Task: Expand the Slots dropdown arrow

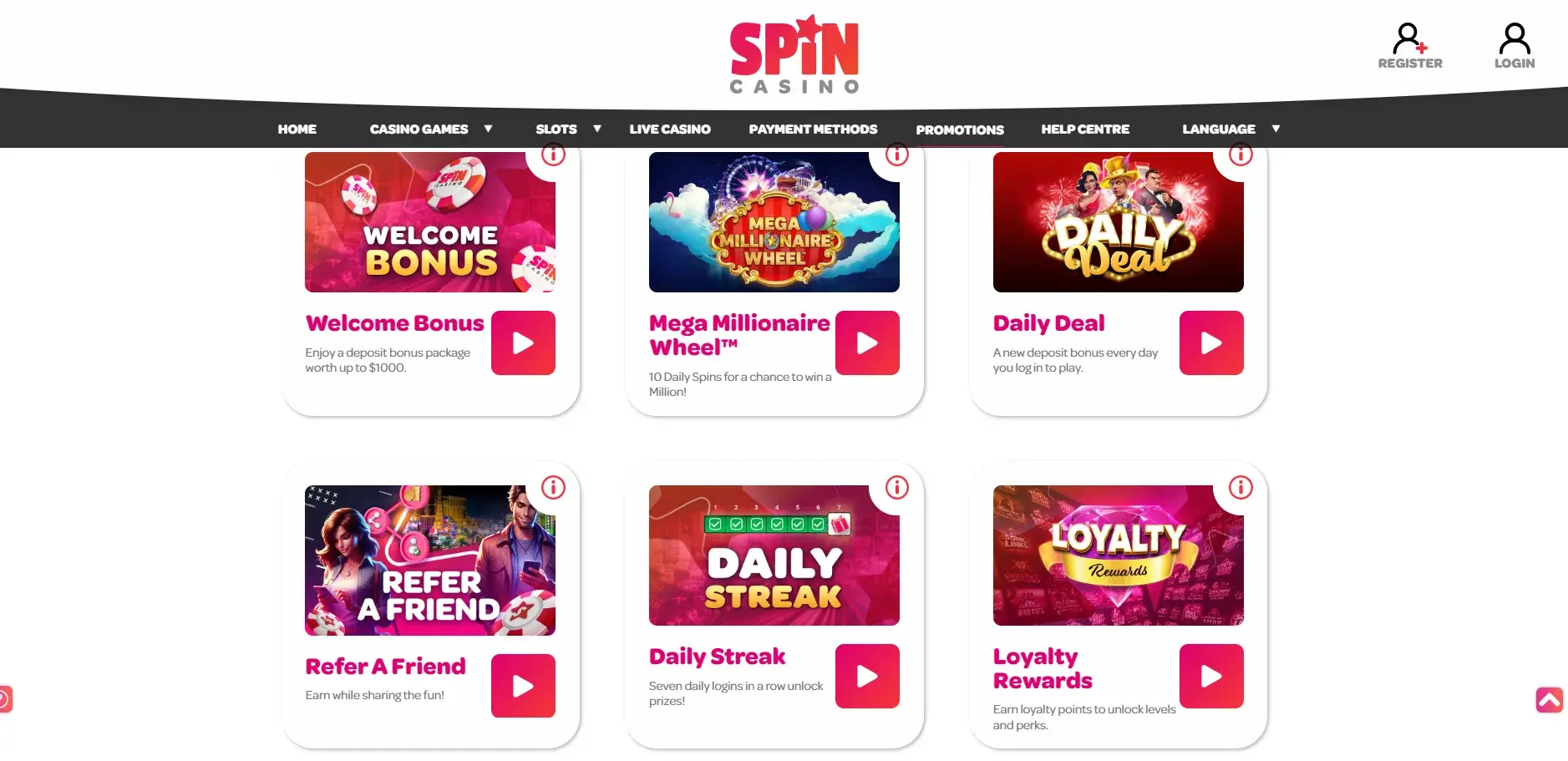Action: 596,129
